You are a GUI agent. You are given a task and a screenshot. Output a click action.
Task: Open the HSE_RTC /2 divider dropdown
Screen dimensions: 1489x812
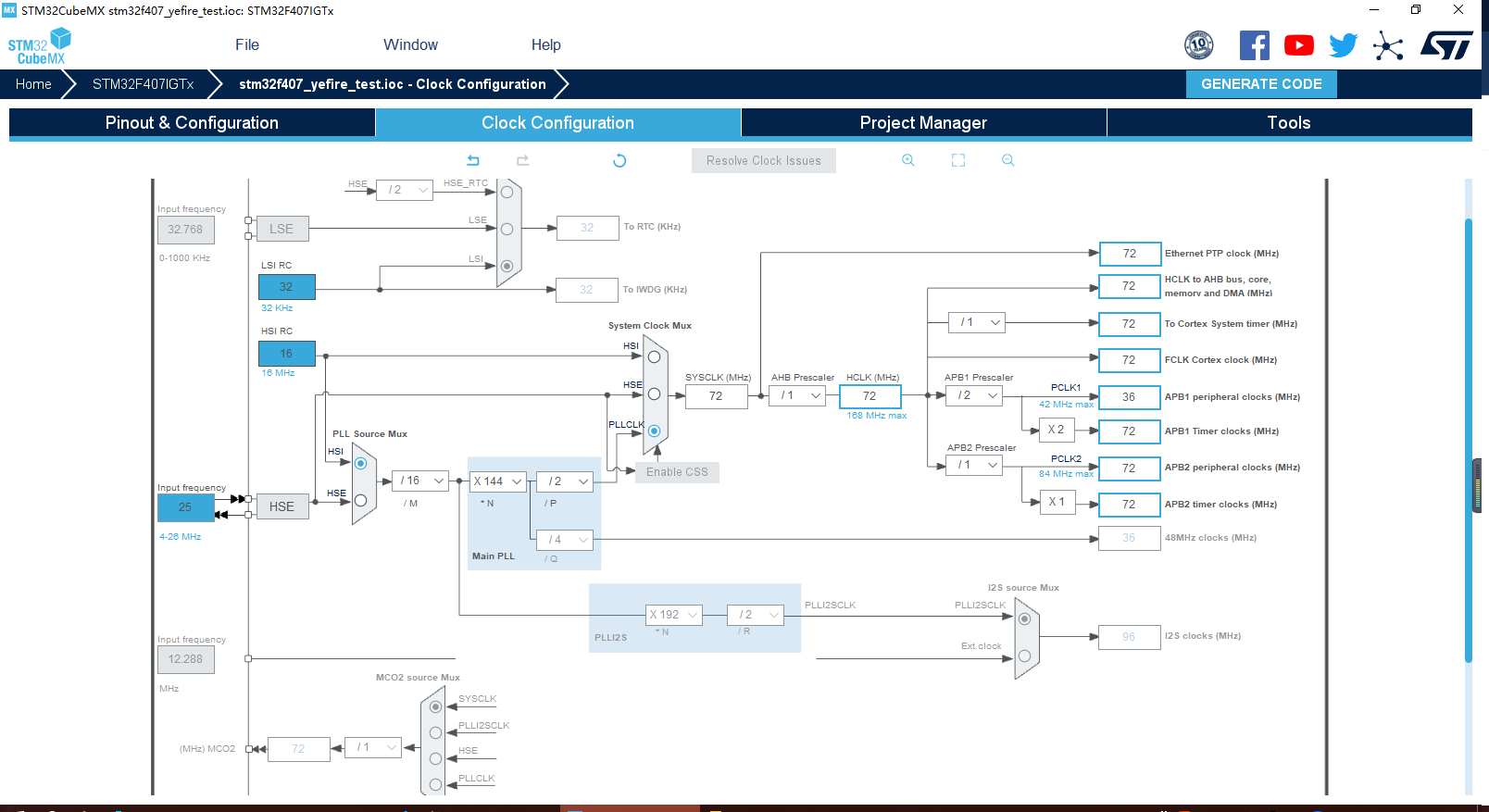(x=405, y=190)
